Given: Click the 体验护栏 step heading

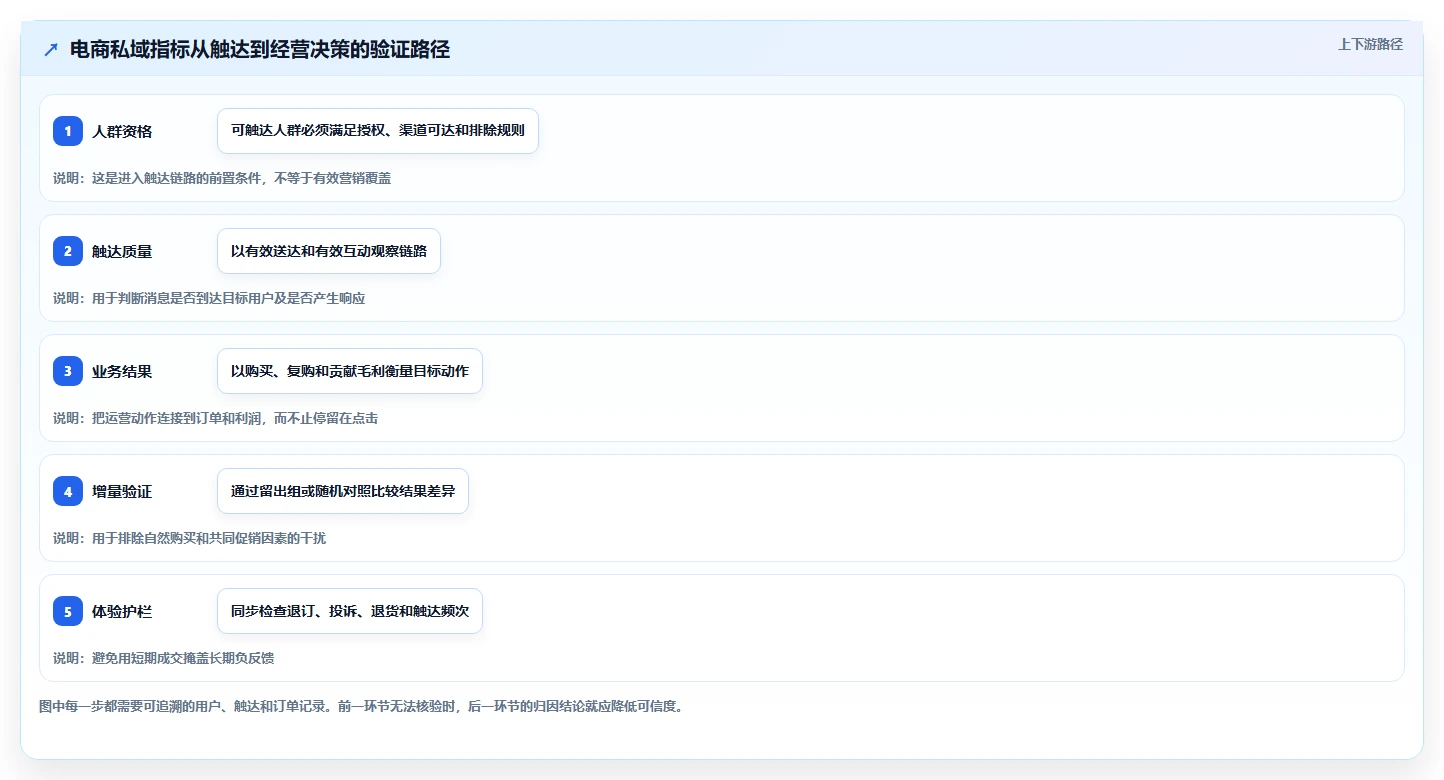Looking at the screenshot, I should click(122, 611).
